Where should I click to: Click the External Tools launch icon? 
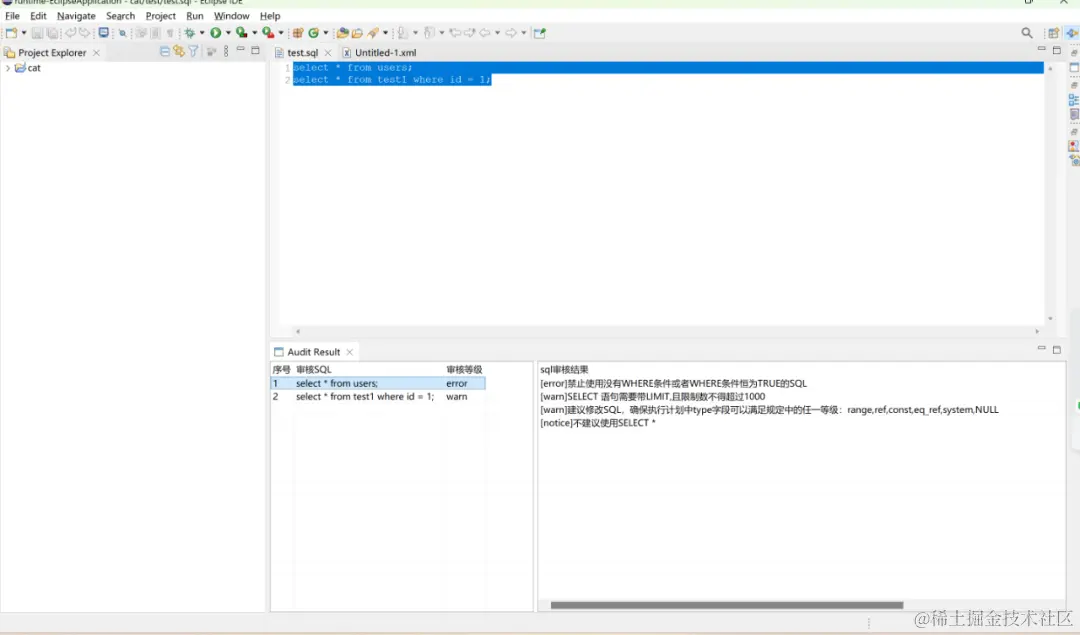tap(268, 32)
